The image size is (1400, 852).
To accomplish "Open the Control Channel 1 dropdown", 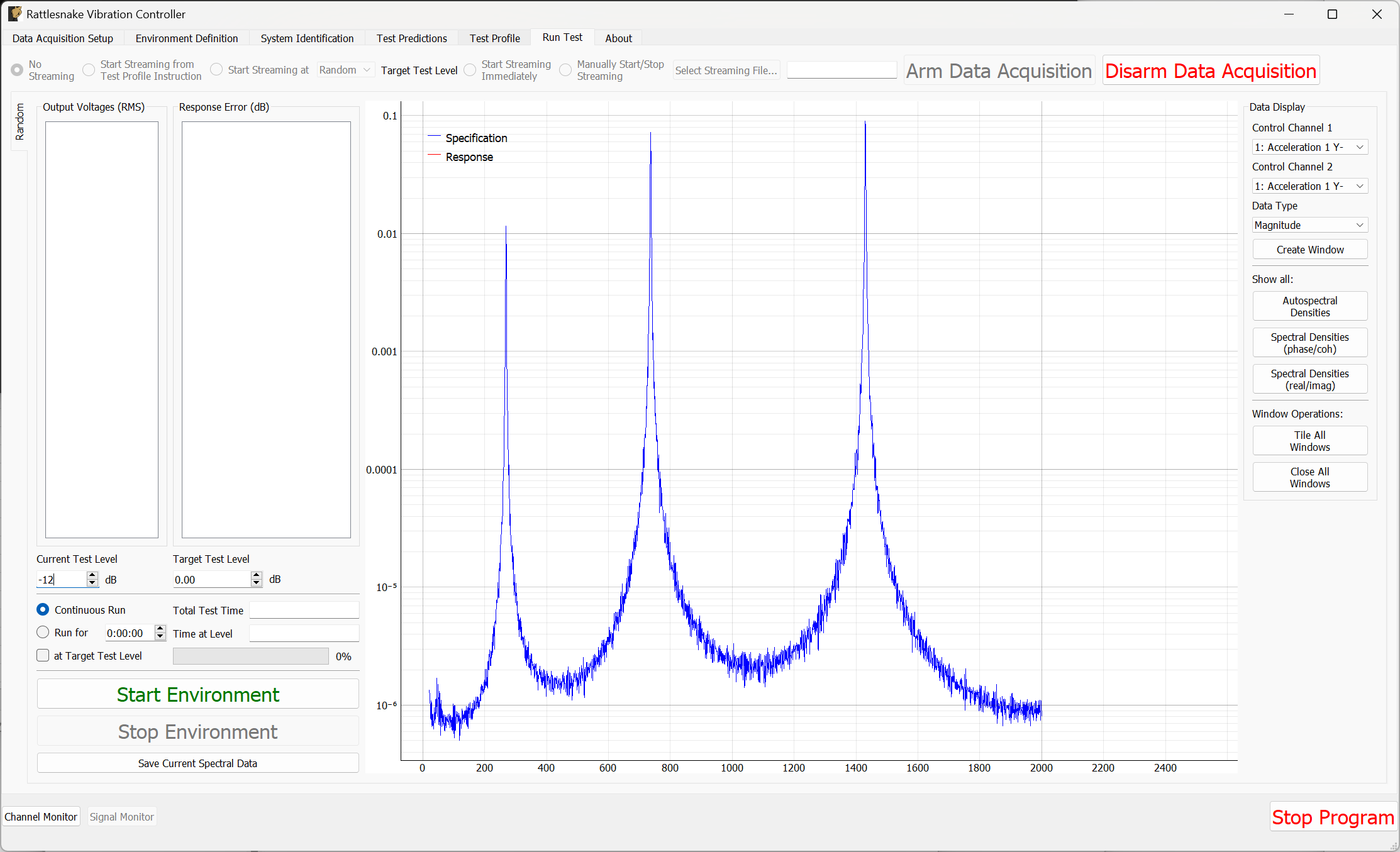I will [1309, 147].
